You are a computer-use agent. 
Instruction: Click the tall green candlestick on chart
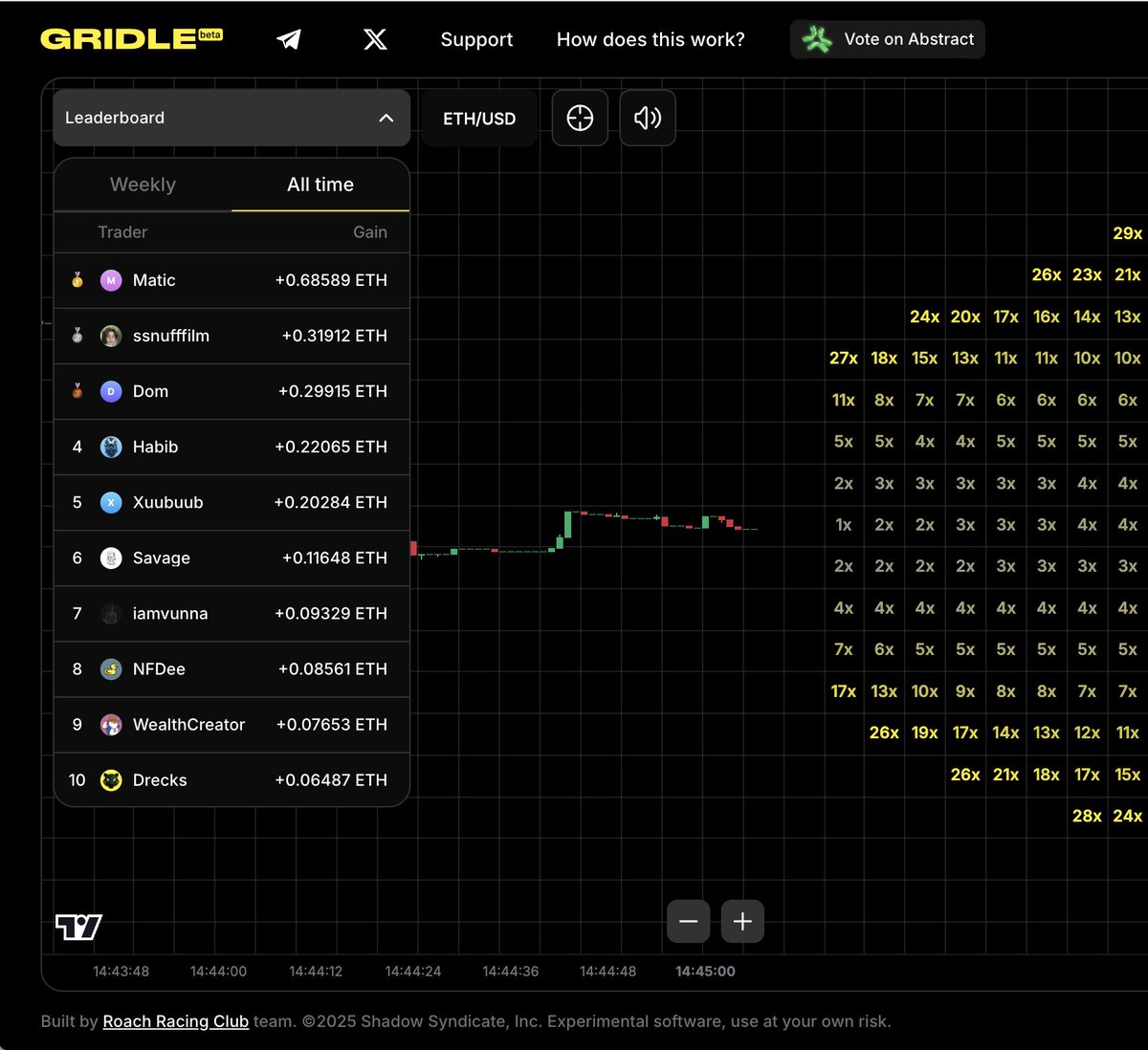pyautogui.click(x=567, y=525)
